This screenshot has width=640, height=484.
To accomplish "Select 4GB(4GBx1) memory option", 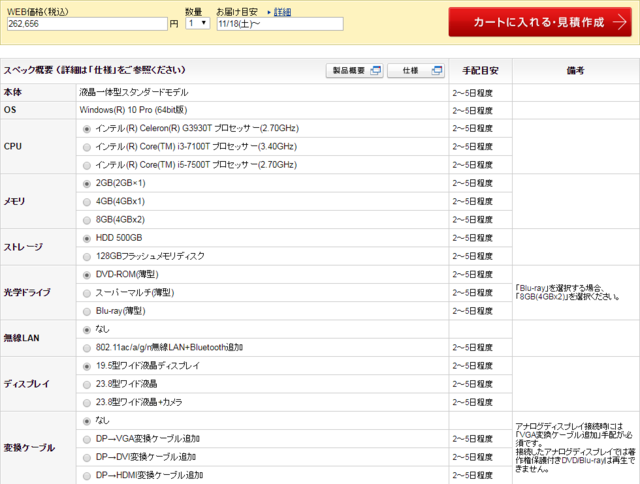I will pos(87,202).
